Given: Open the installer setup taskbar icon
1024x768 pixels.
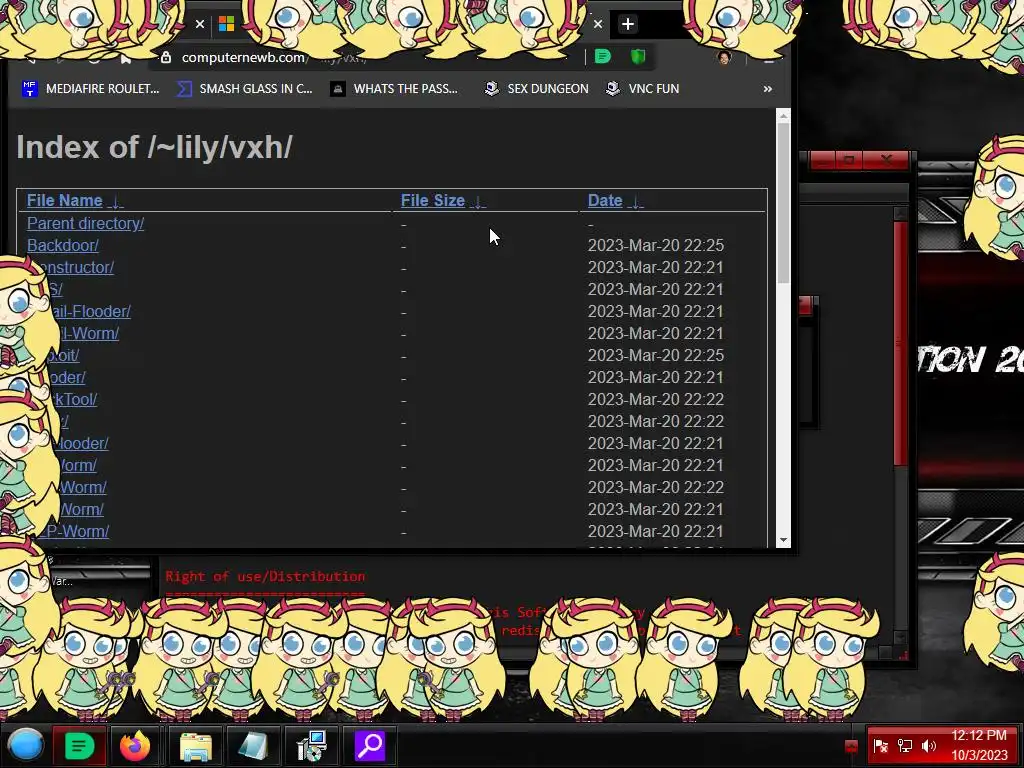Looking at the screenshot, I should tap(312, 746).
